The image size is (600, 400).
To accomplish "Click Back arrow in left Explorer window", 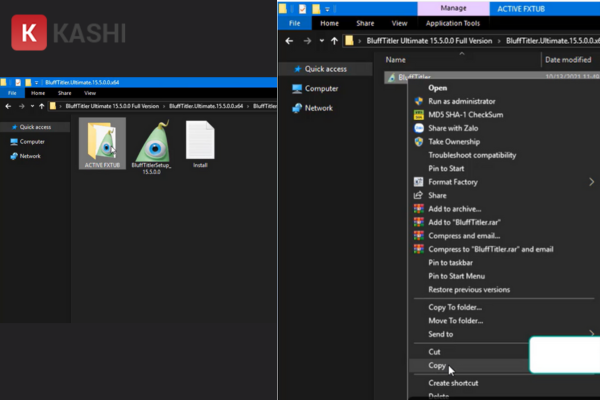I will tap(8, 106).
